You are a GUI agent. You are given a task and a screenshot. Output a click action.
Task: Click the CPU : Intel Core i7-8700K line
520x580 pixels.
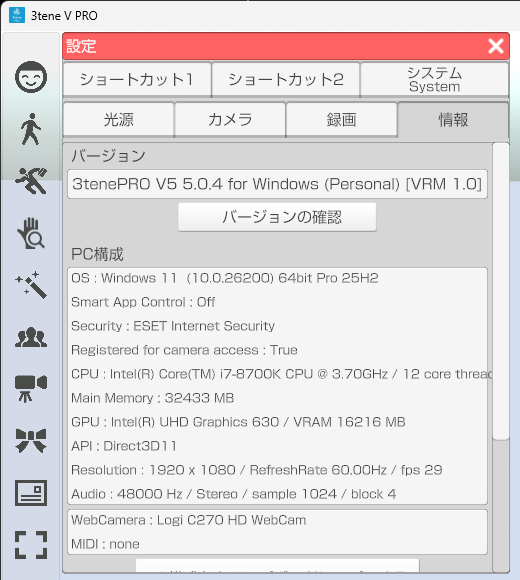point(281,374)
